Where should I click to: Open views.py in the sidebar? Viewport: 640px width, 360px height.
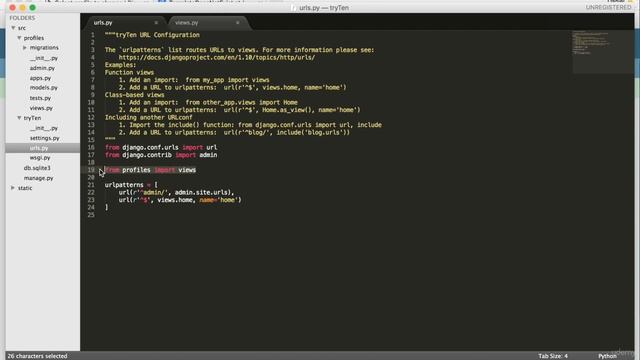coord(41,108)
